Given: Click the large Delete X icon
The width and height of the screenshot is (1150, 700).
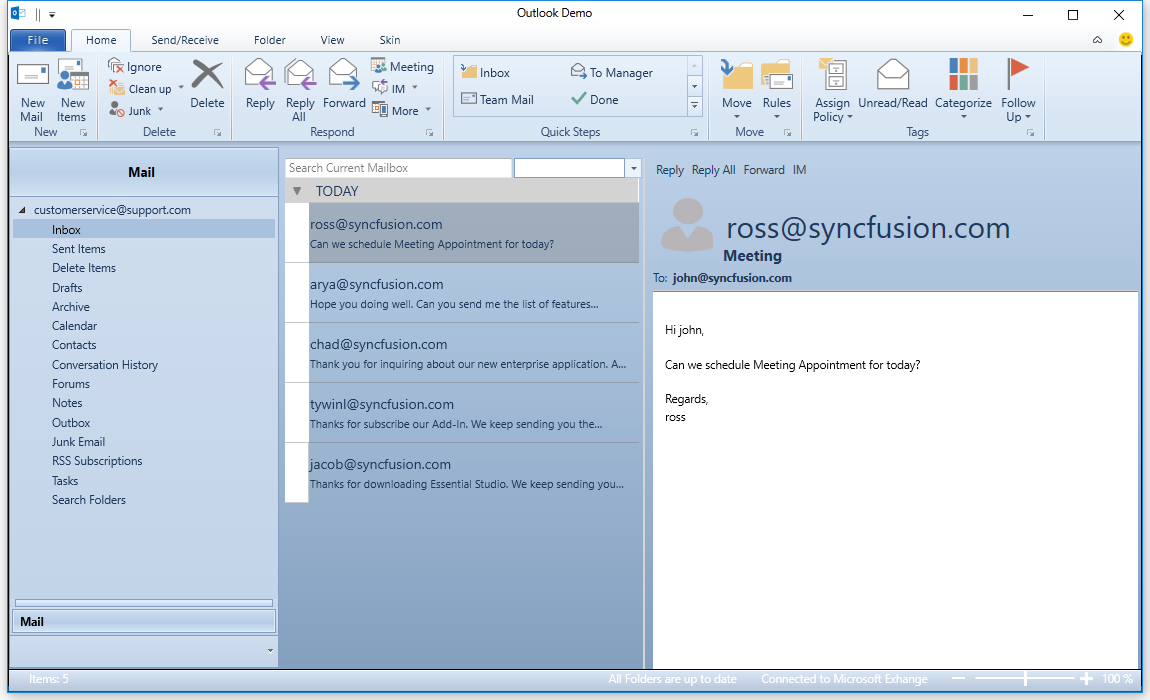Looking at the screenshot, I should [x=207, y=76].
